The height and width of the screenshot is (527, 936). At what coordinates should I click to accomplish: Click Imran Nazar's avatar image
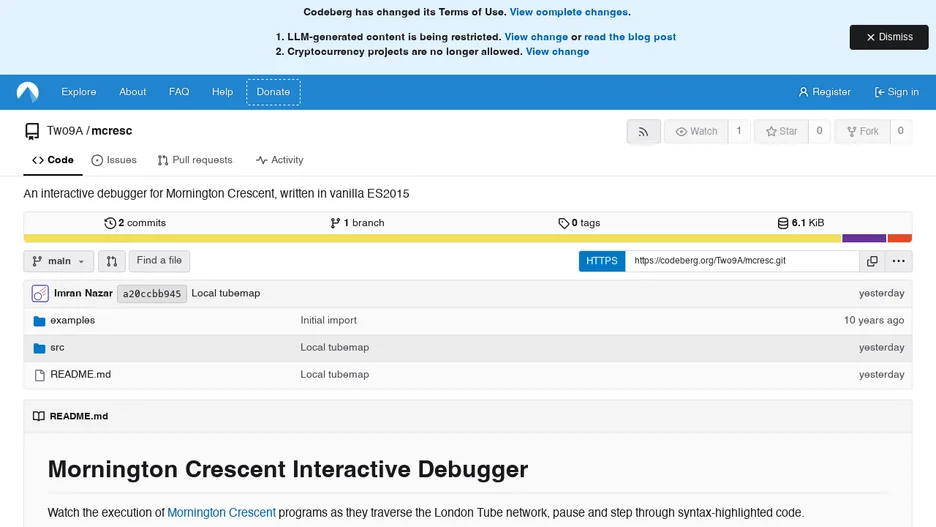point(40,294)
